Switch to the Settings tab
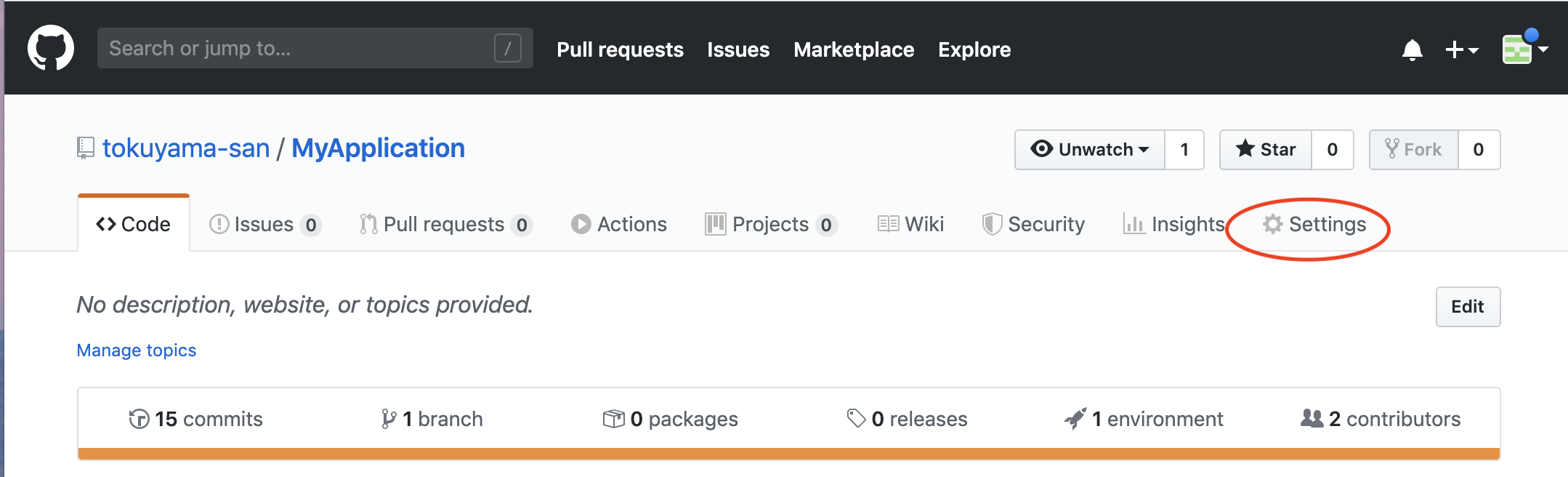Screen dimensions: 1568x477 click(x=1314, y=225)
